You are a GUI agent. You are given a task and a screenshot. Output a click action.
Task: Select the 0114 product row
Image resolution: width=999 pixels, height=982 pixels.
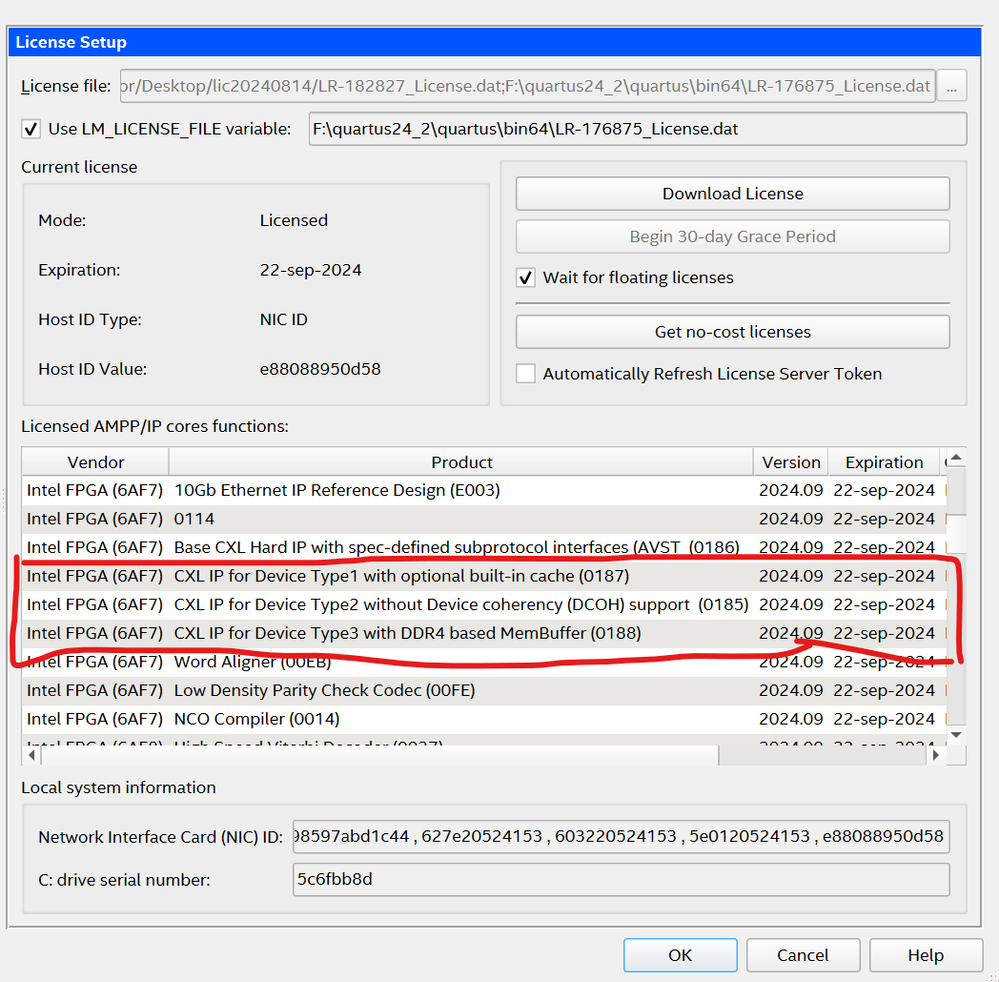point(484,519)
